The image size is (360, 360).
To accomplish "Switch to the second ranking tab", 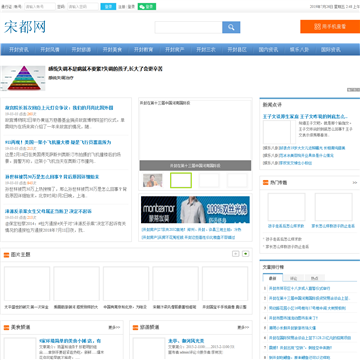I will [293, 278].
